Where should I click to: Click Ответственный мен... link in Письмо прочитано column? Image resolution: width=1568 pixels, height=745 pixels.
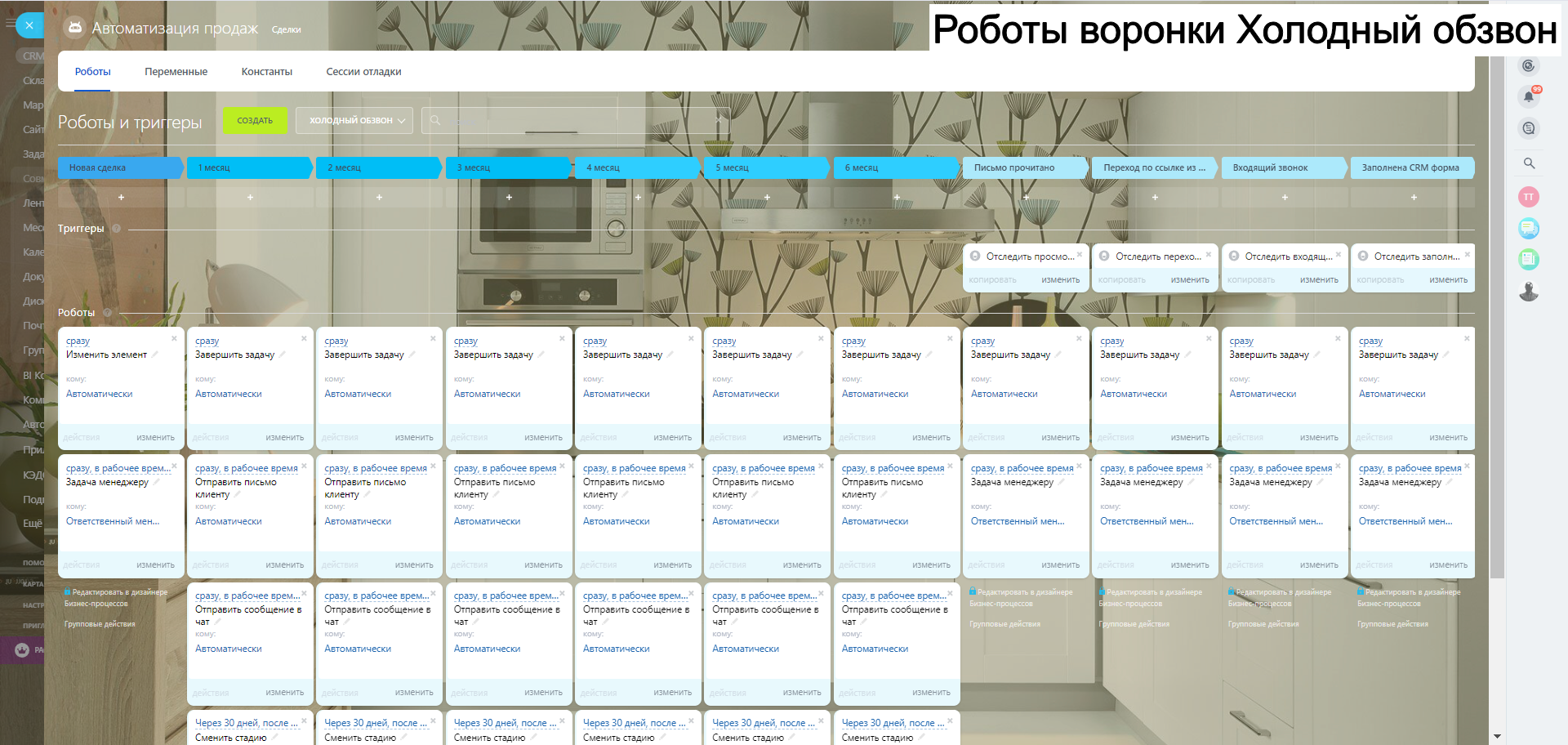(1018, 521)
